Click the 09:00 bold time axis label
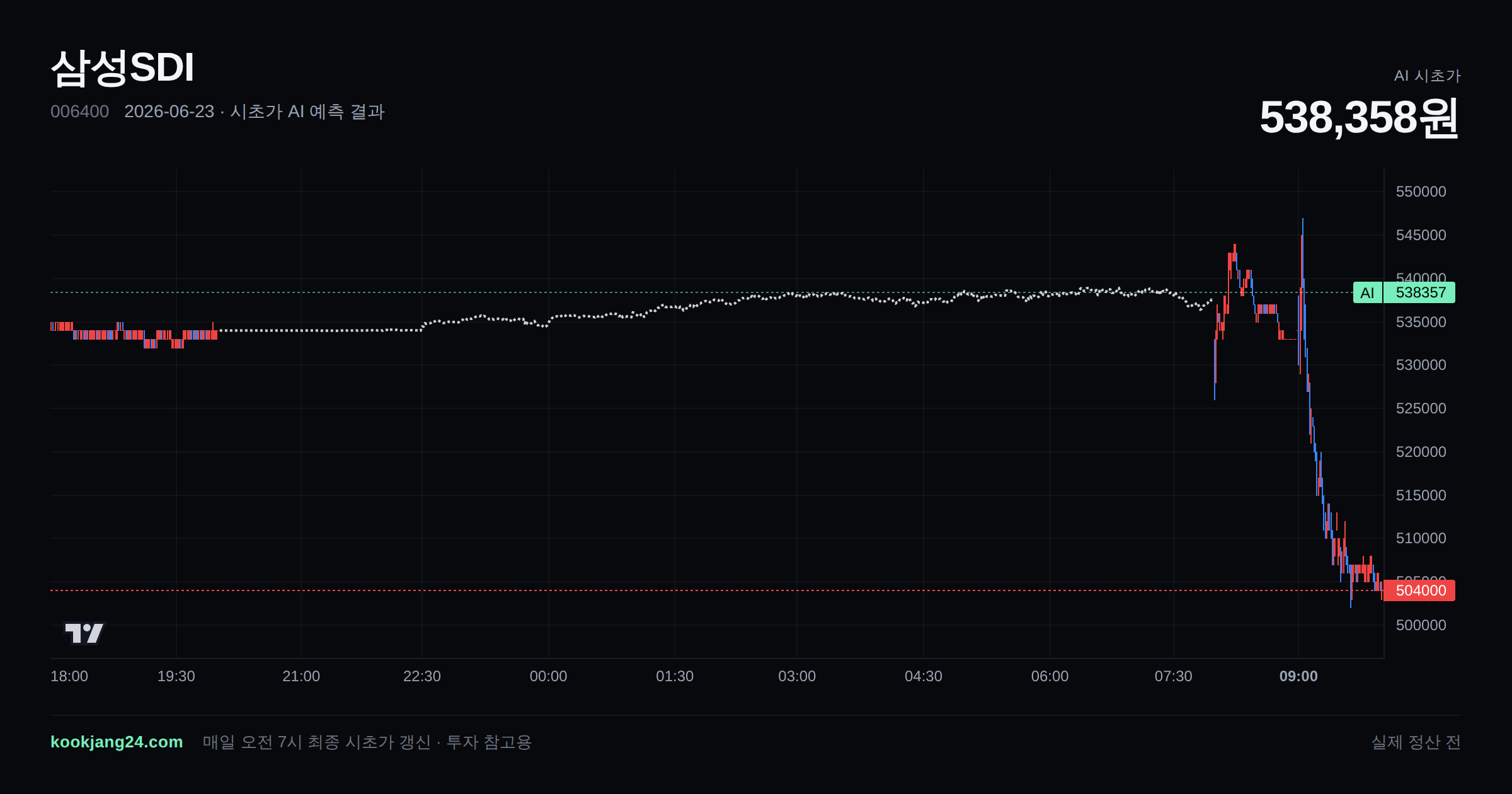 [x=1298, y=676]
